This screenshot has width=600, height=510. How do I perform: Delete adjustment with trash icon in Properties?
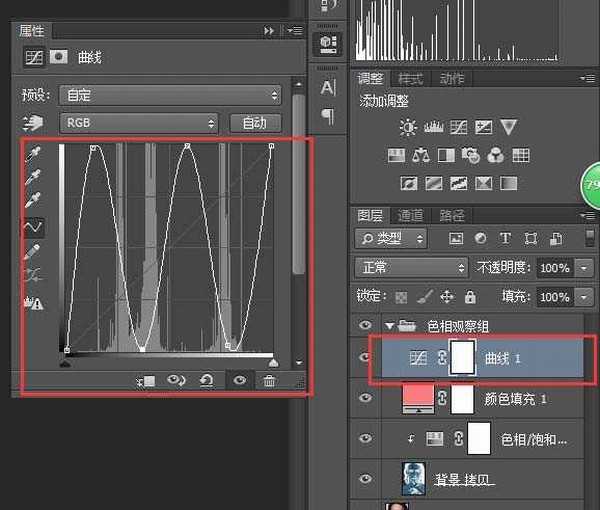(x=269, y=381)
